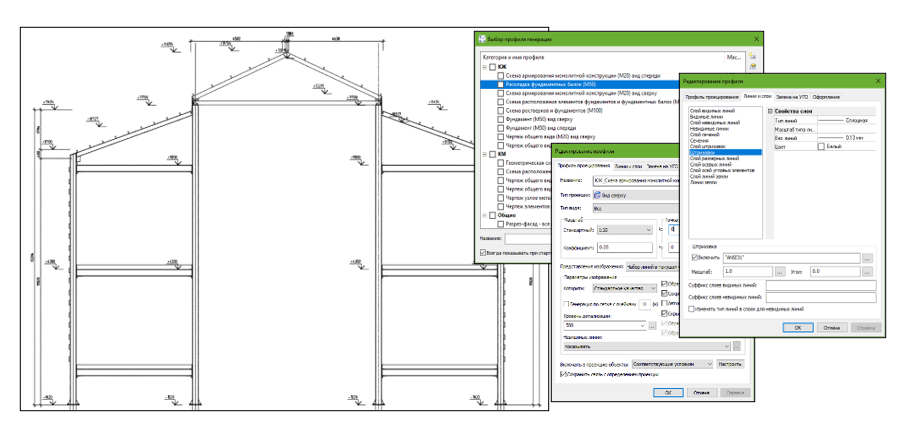
Task: Click OK in the layers dialog
Action: [798, 327]
